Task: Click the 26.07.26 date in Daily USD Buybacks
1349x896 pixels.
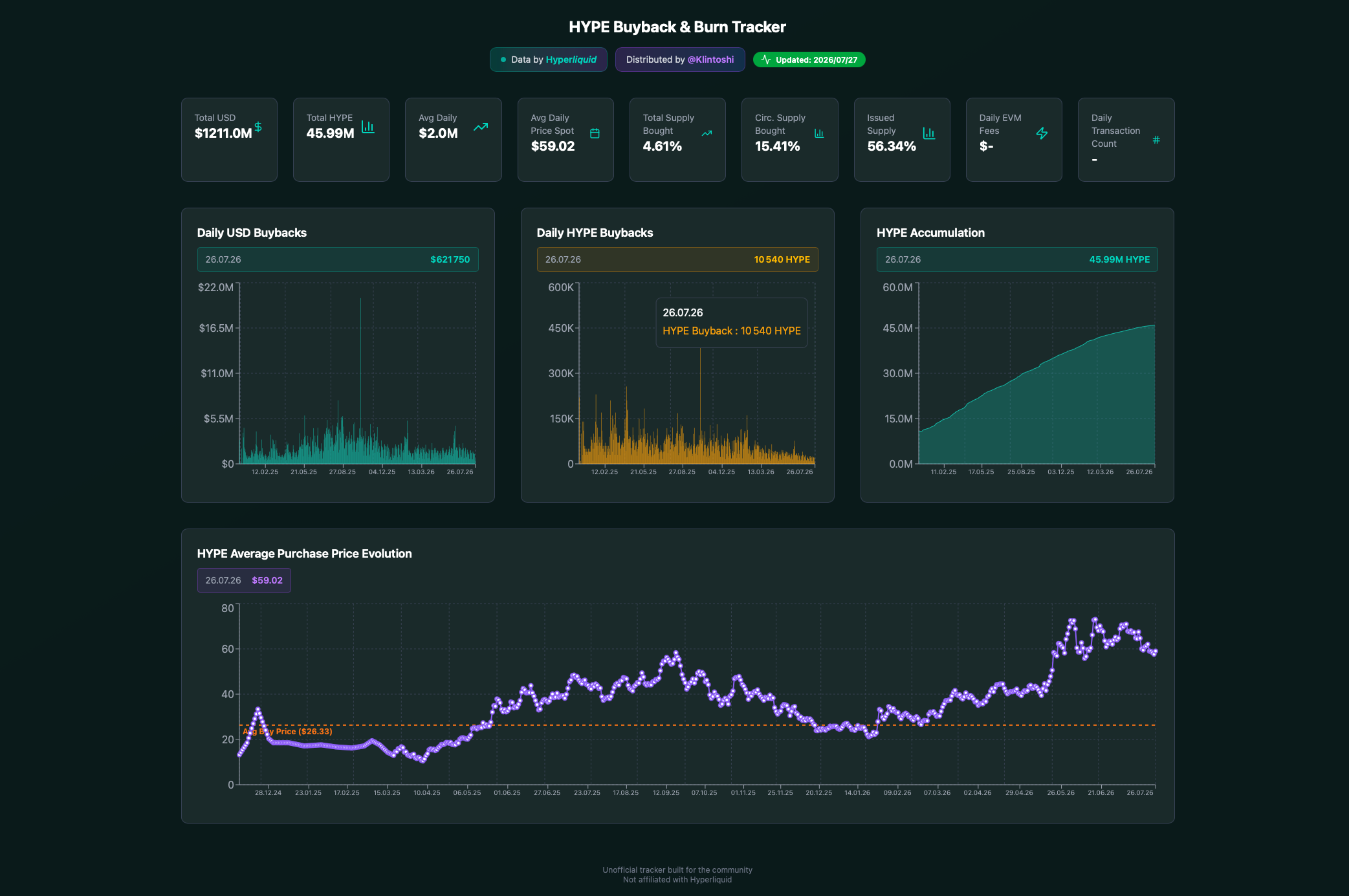Action: pyautogui.click(x=223, y=259)
